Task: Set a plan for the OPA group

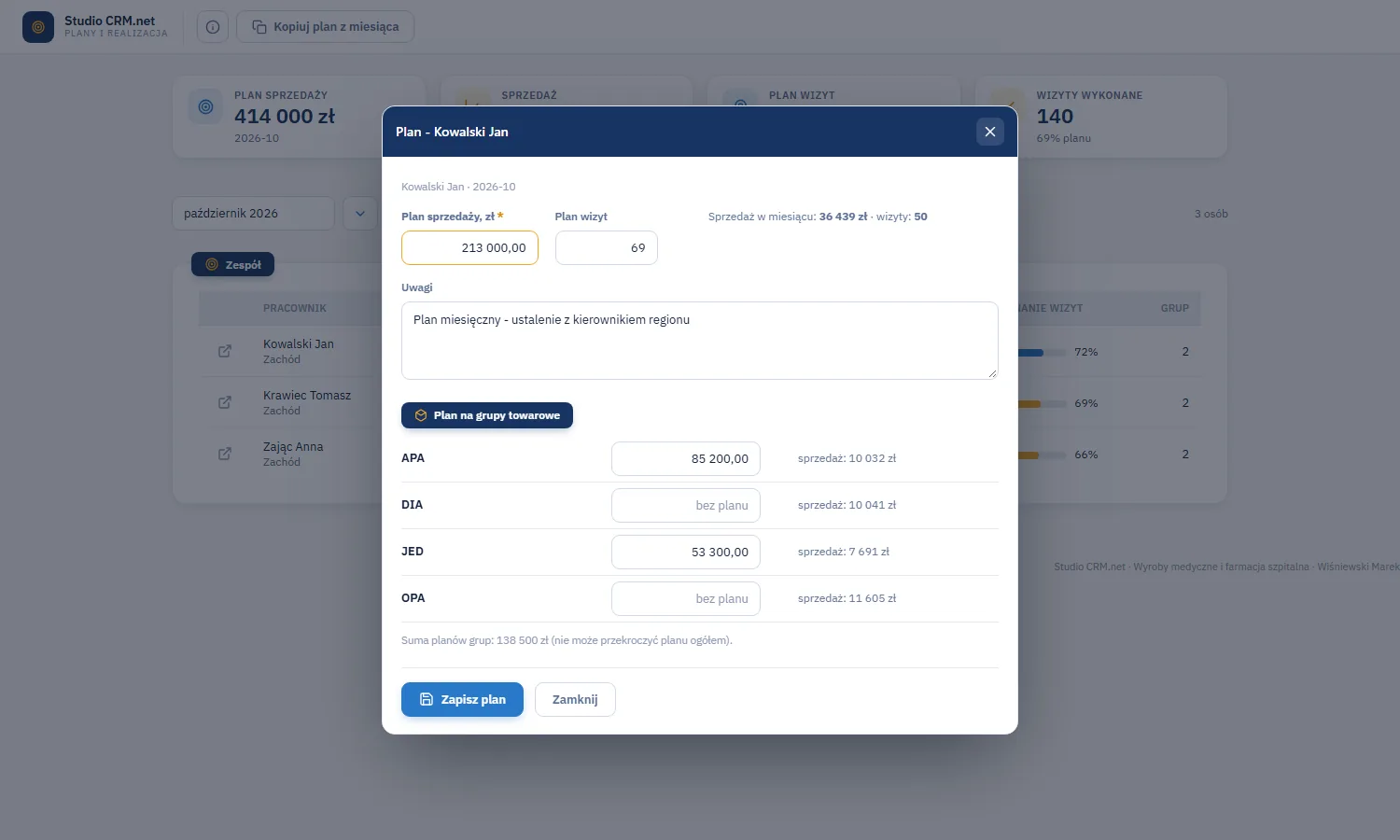Action: point(686,599)
